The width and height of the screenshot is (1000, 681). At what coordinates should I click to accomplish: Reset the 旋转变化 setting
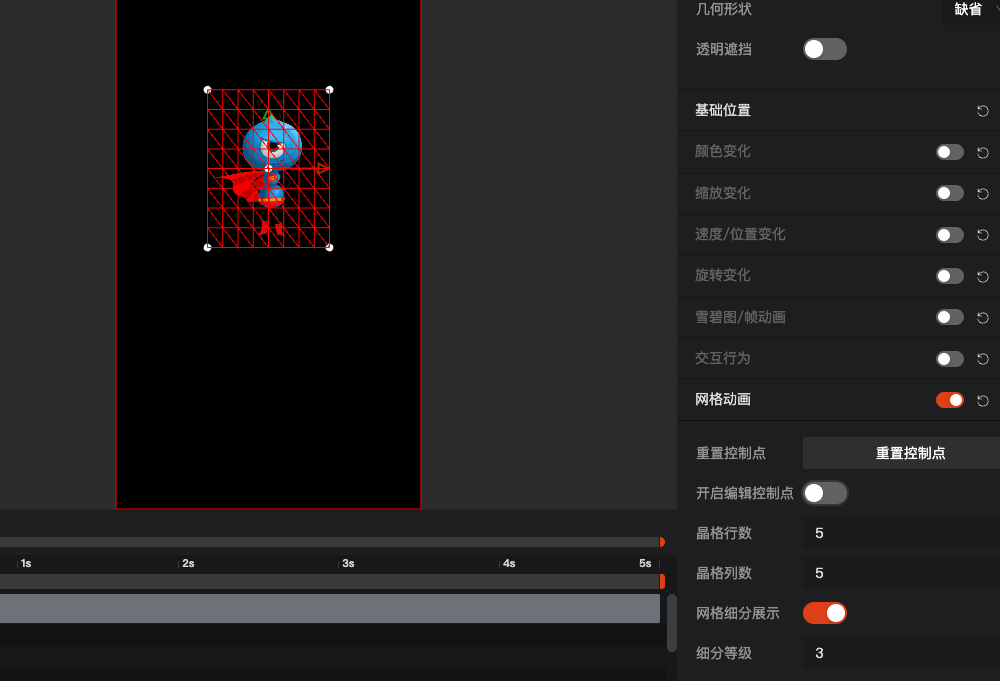pyautogui.click(x=983, y=276)
